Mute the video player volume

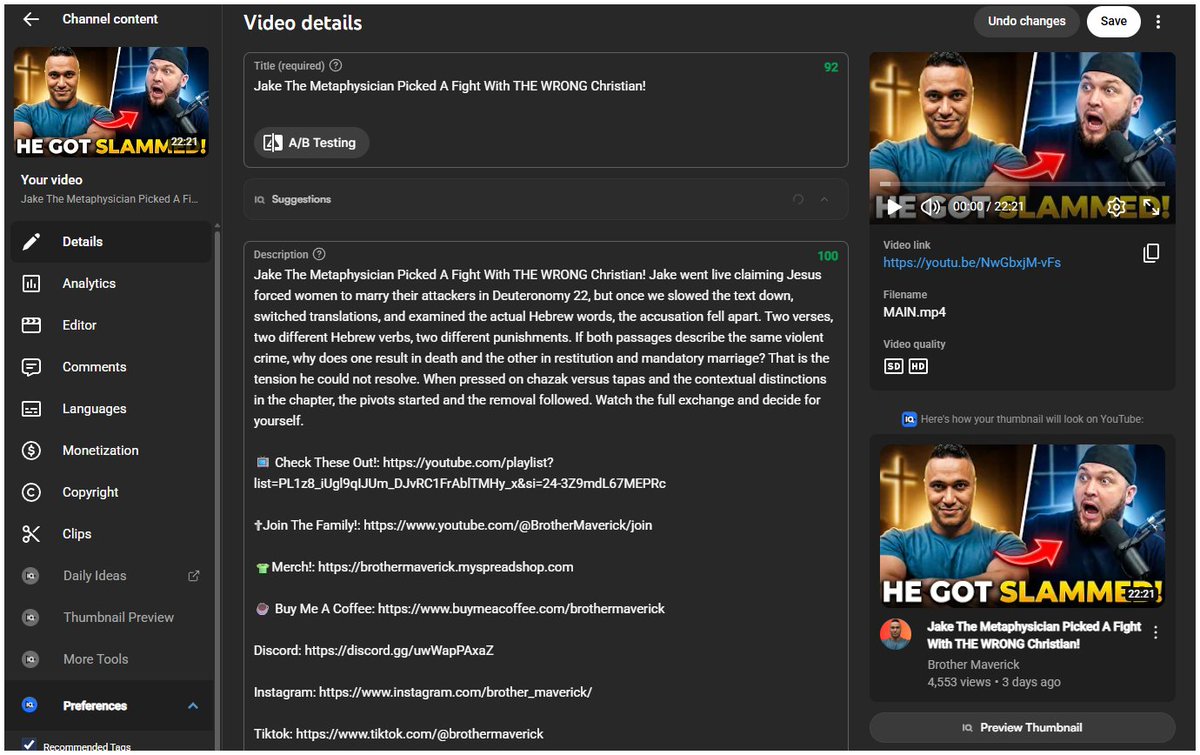click(x=931, y=207)
